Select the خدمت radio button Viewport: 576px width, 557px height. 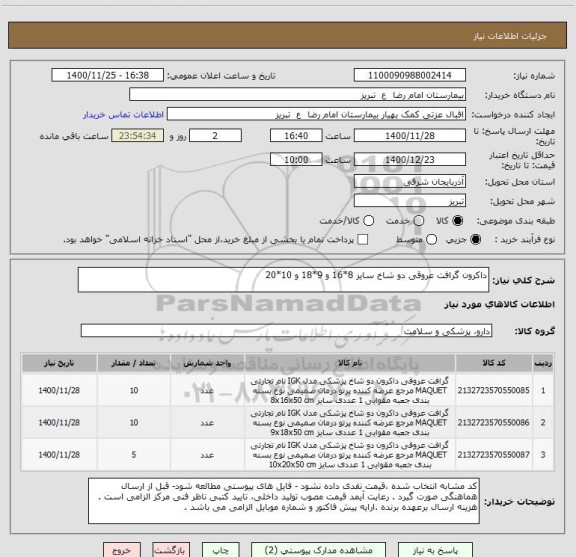tap(419, 221)
